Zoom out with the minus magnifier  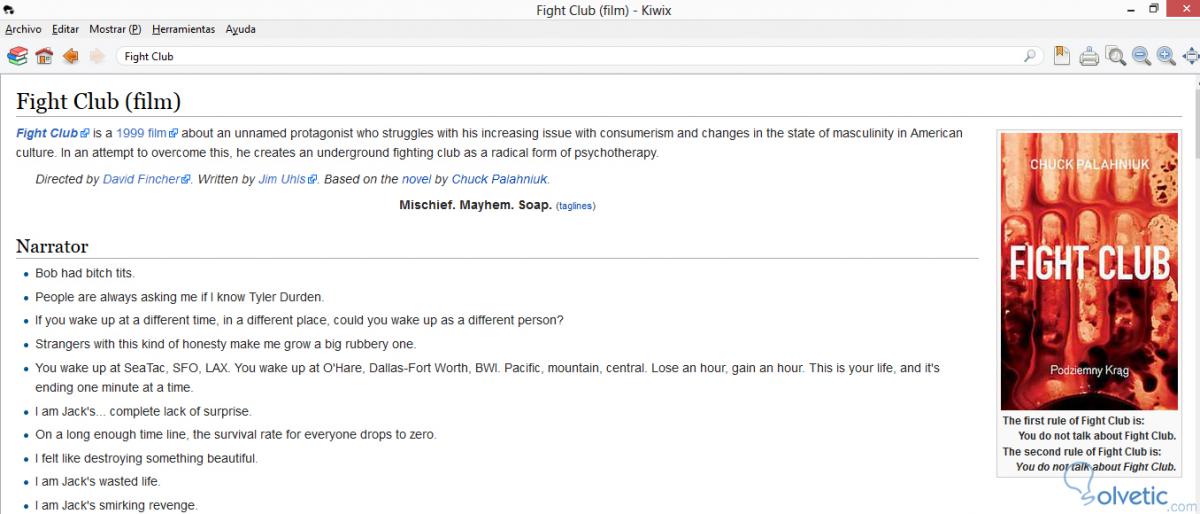pos(1141,57)
